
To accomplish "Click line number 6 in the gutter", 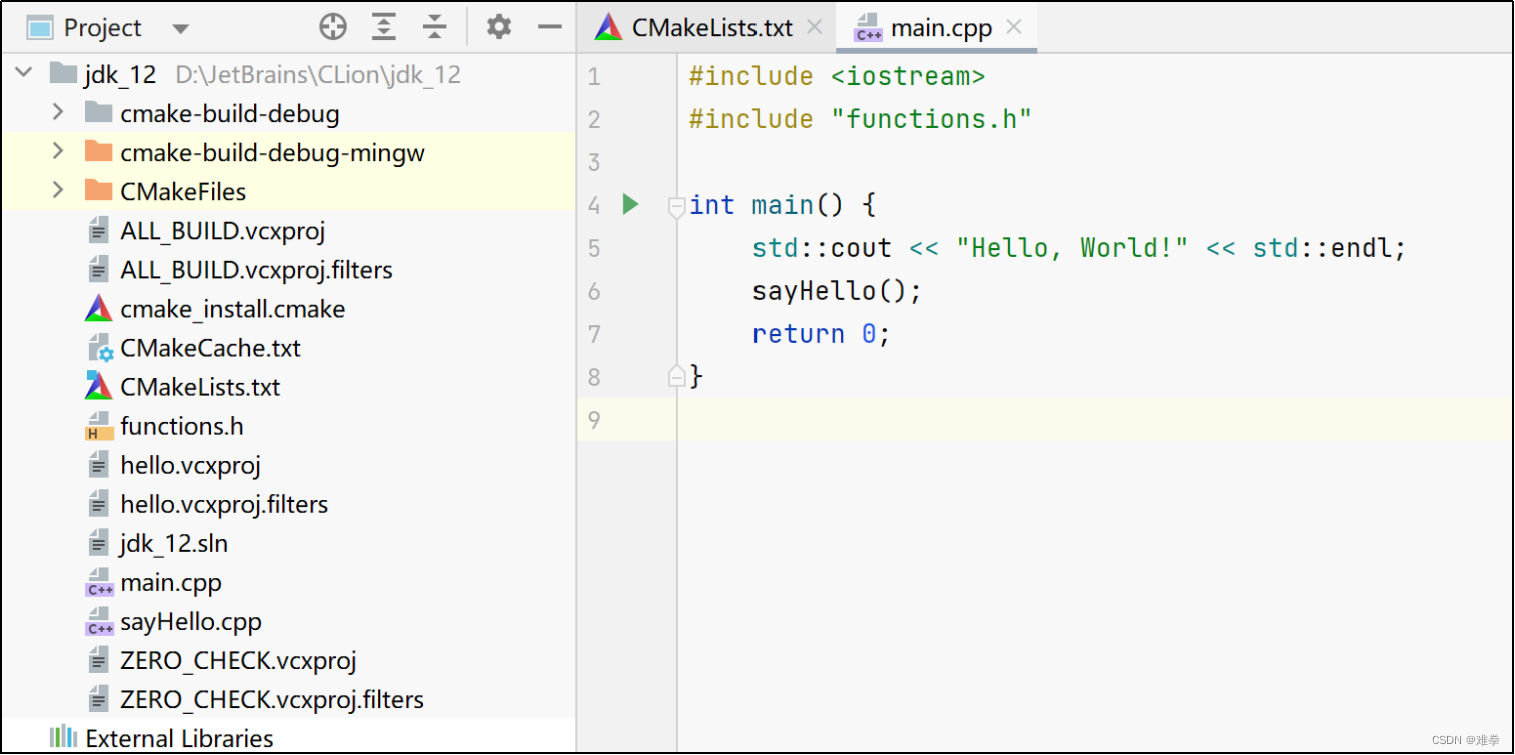I will pos(594,291).
